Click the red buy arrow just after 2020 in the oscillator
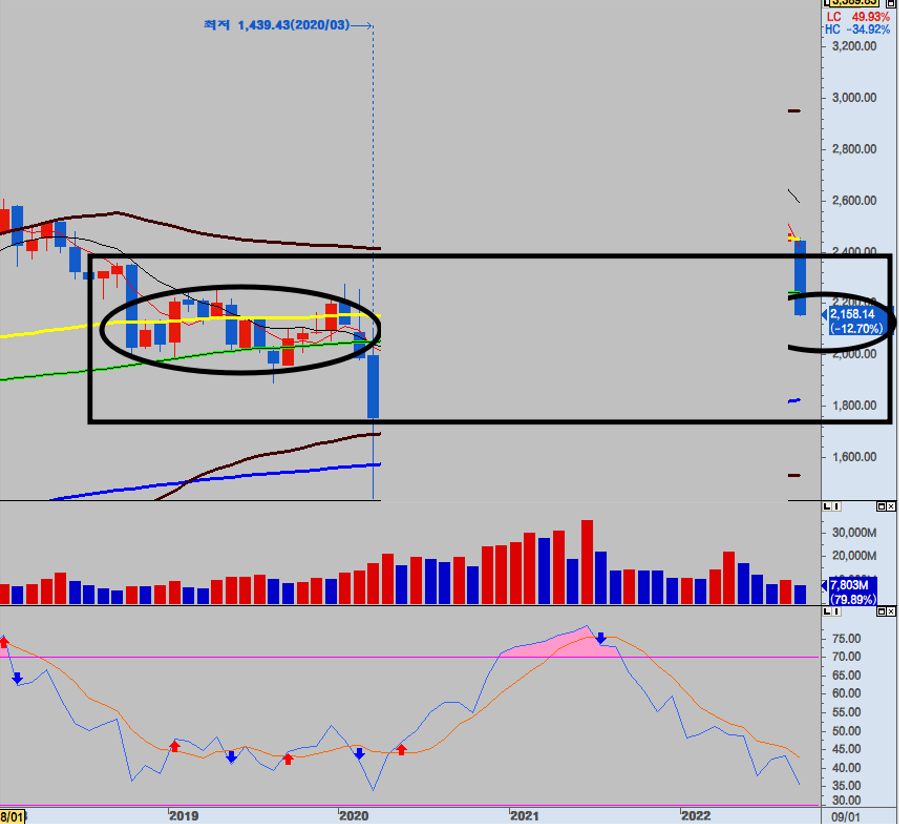 pyautogui.click(x=401, y=749)
